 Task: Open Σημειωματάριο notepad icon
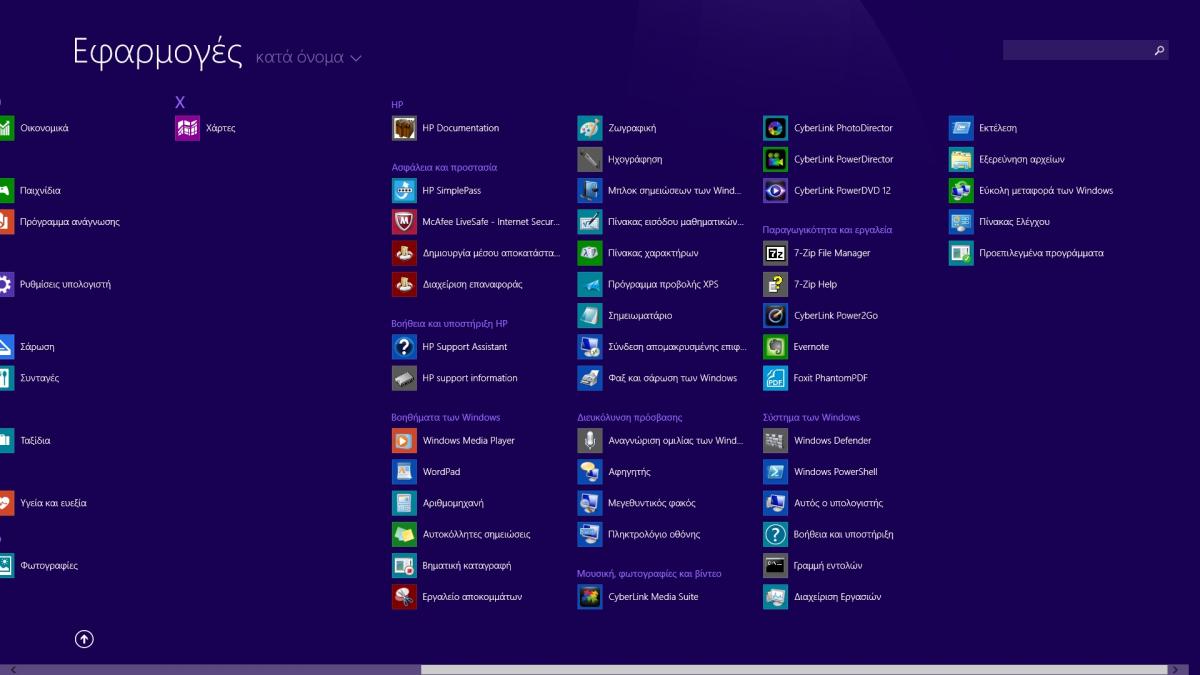590,315
